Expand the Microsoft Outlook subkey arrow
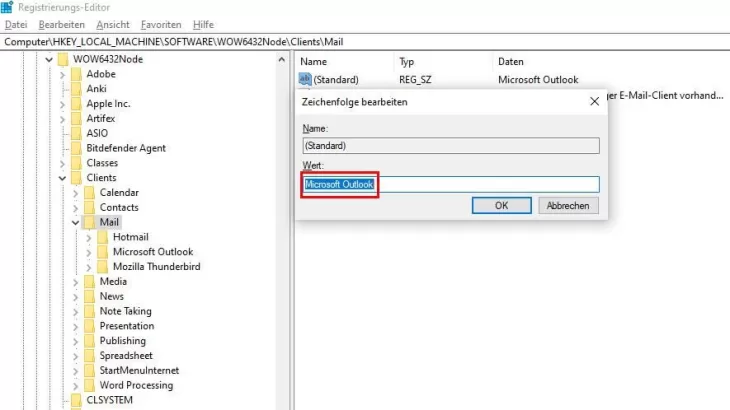 [90, 252]
